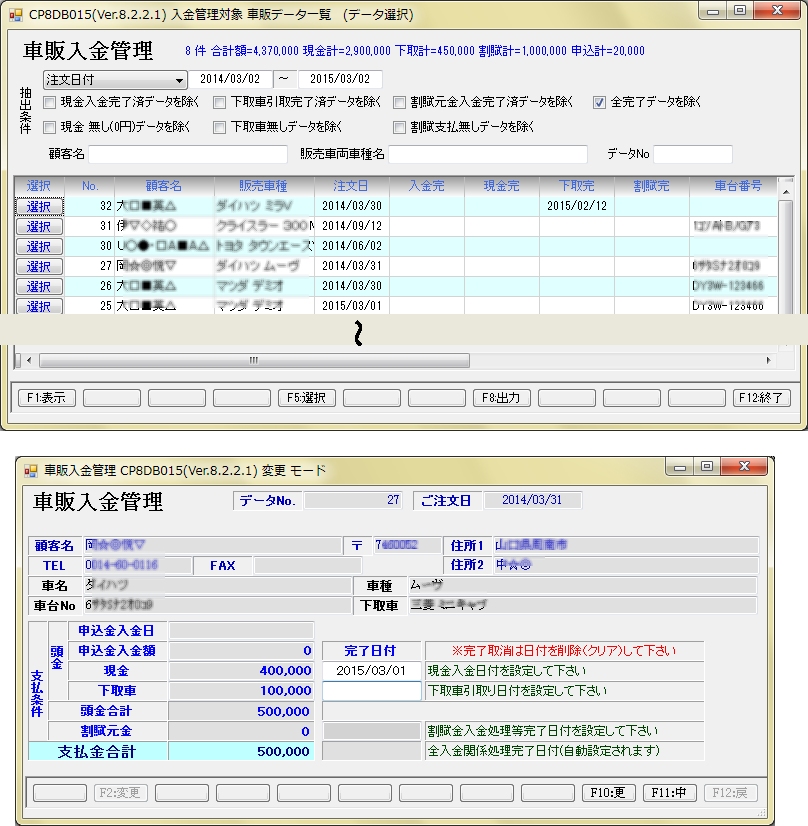
Task: Click the horizontal scrollbar of the data grid
Action: click(x=250, y=360)
